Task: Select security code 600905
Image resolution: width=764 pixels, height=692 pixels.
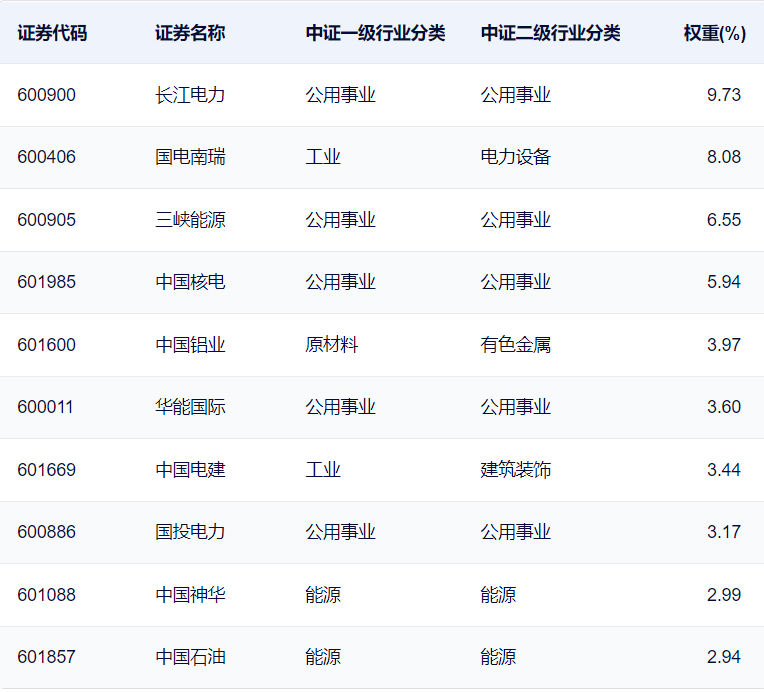Action: (x=46, y=220)
